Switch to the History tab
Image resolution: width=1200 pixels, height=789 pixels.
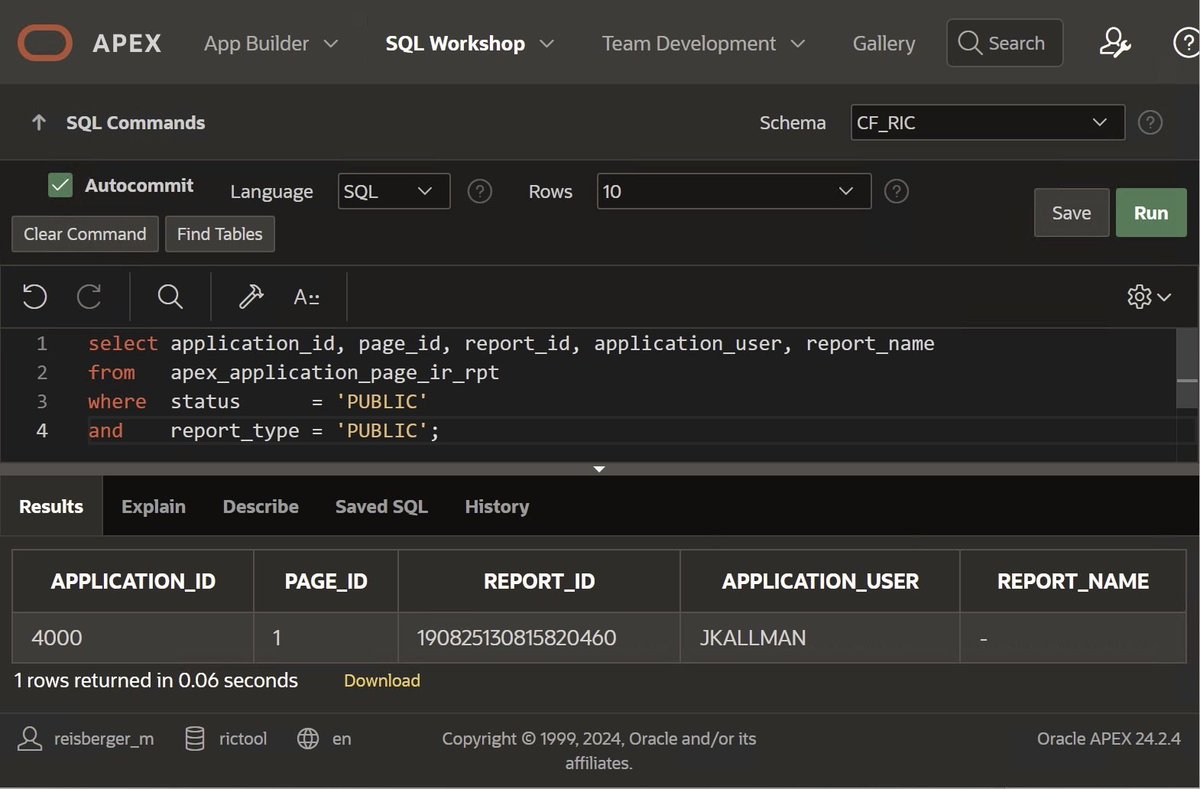497,506
